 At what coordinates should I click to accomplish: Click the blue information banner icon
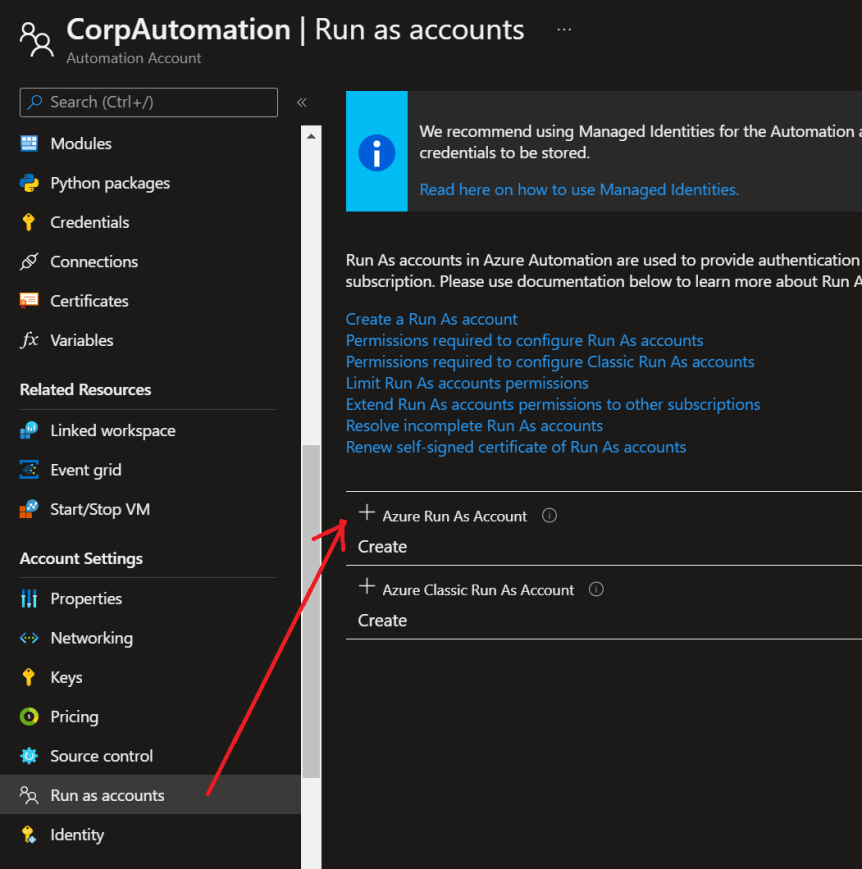tap(376, 152)
